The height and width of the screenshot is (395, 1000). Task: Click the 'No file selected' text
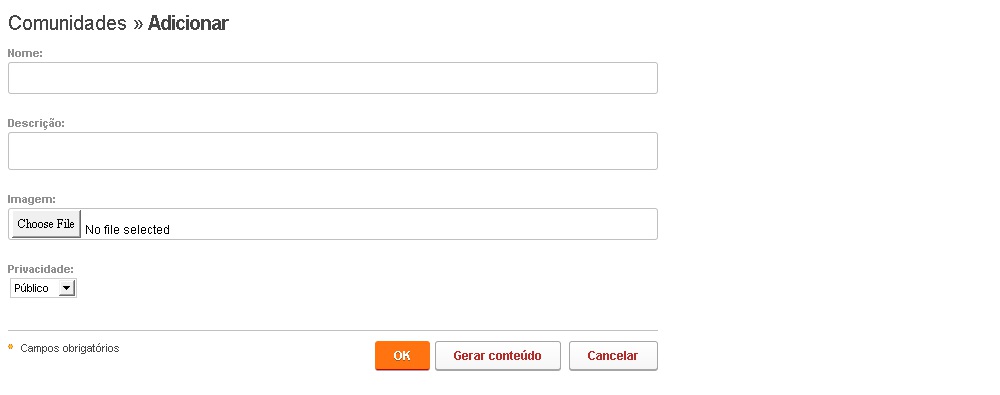128,230
